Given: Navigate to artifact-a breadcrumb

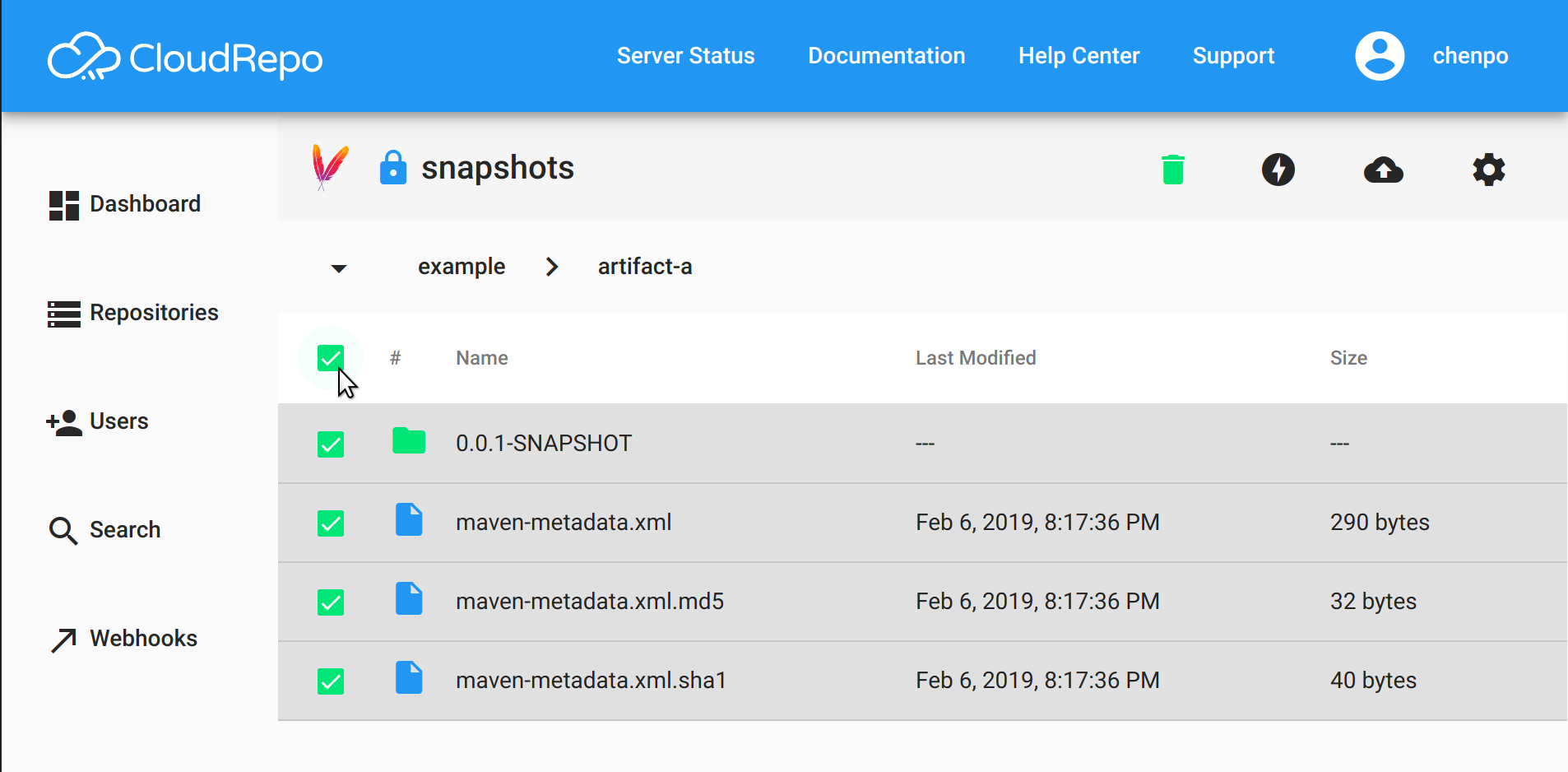Looking at the screenshot, I should pyautogui.click(x=645, y=267).
